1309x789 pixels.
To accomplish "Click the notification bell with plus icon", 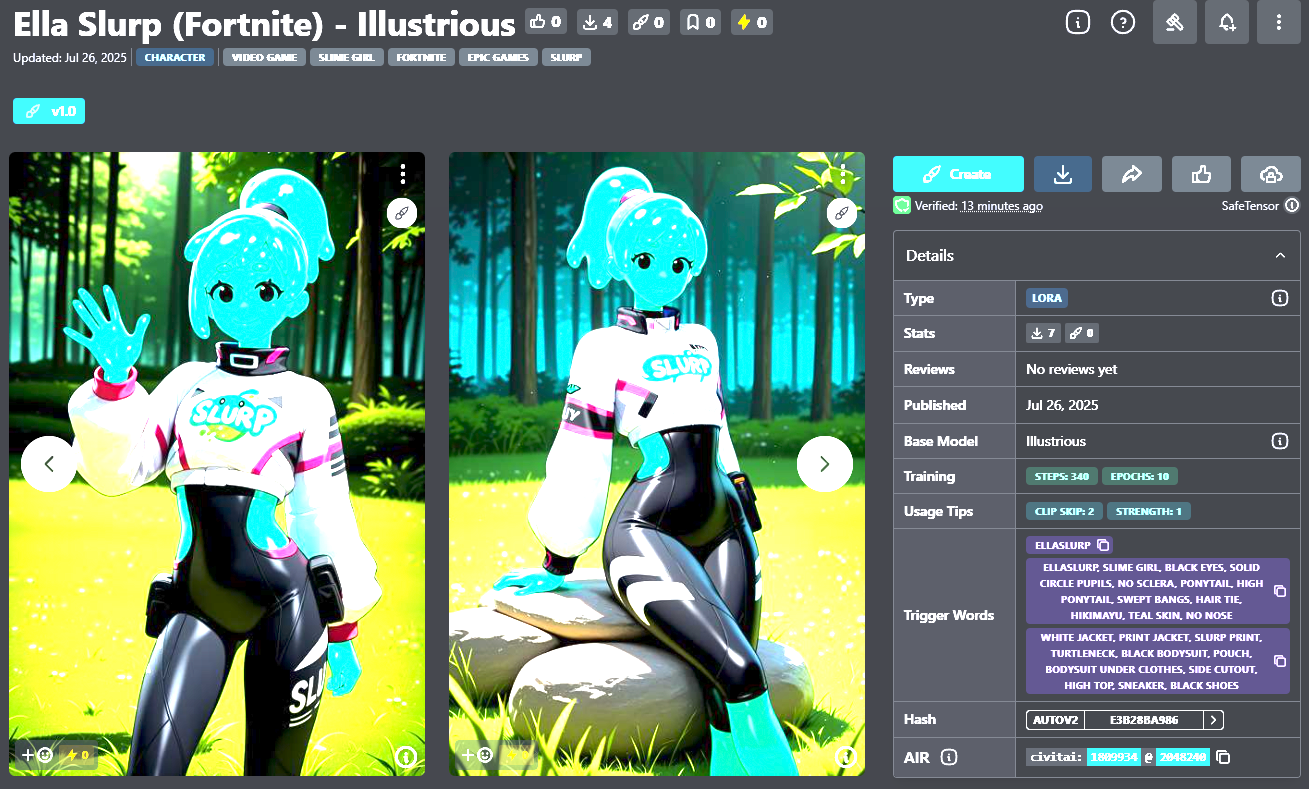I will click(1226, 22).
